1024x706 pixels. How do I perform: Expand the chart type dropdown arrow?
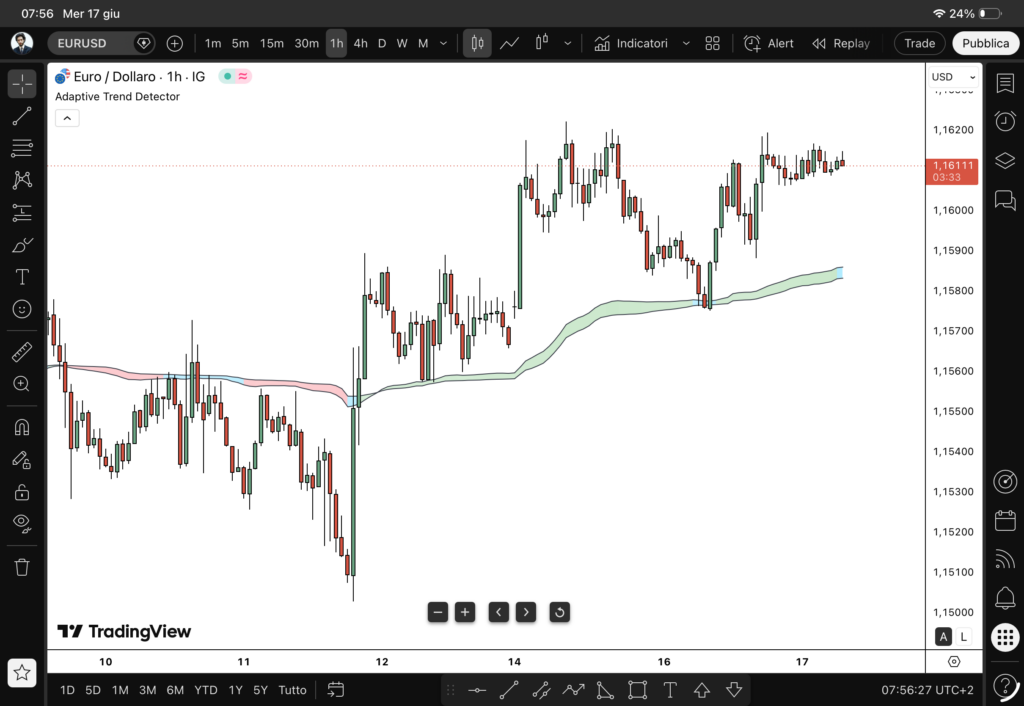tap(568, 43)
